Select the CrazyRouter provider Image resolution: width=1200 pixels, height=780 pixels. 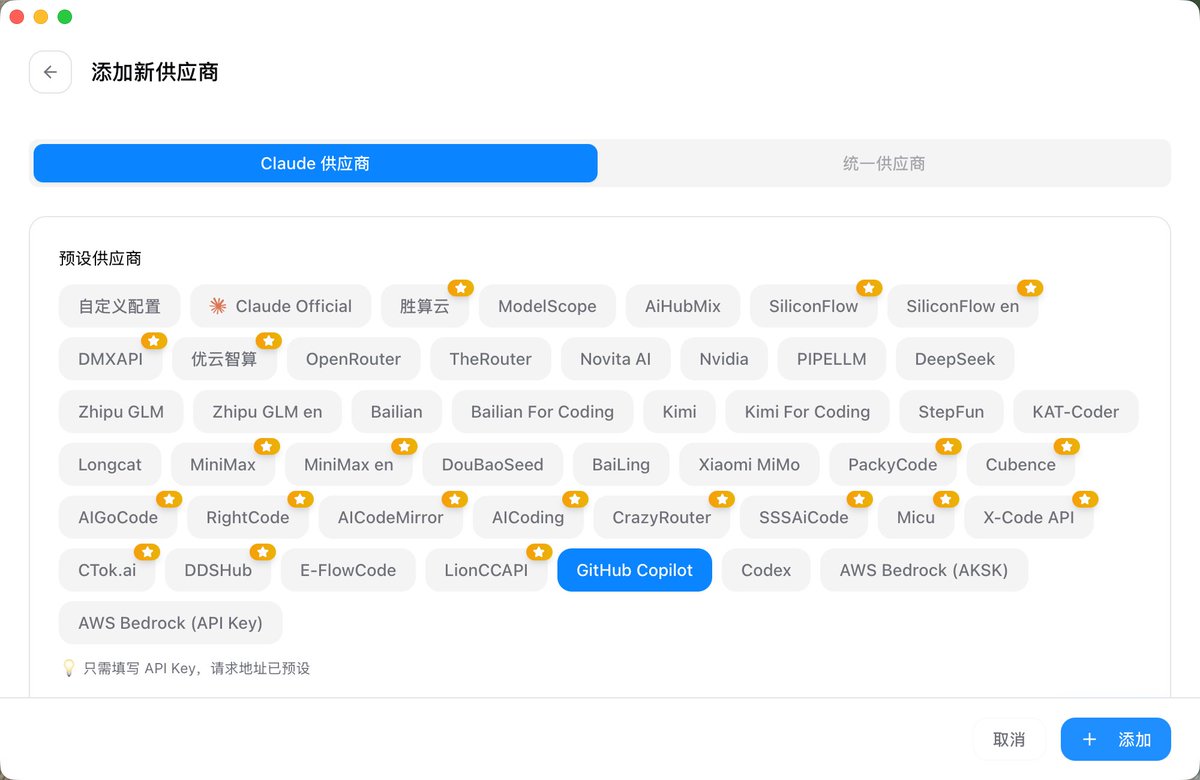pyautogui.click(x=662, y=517)
